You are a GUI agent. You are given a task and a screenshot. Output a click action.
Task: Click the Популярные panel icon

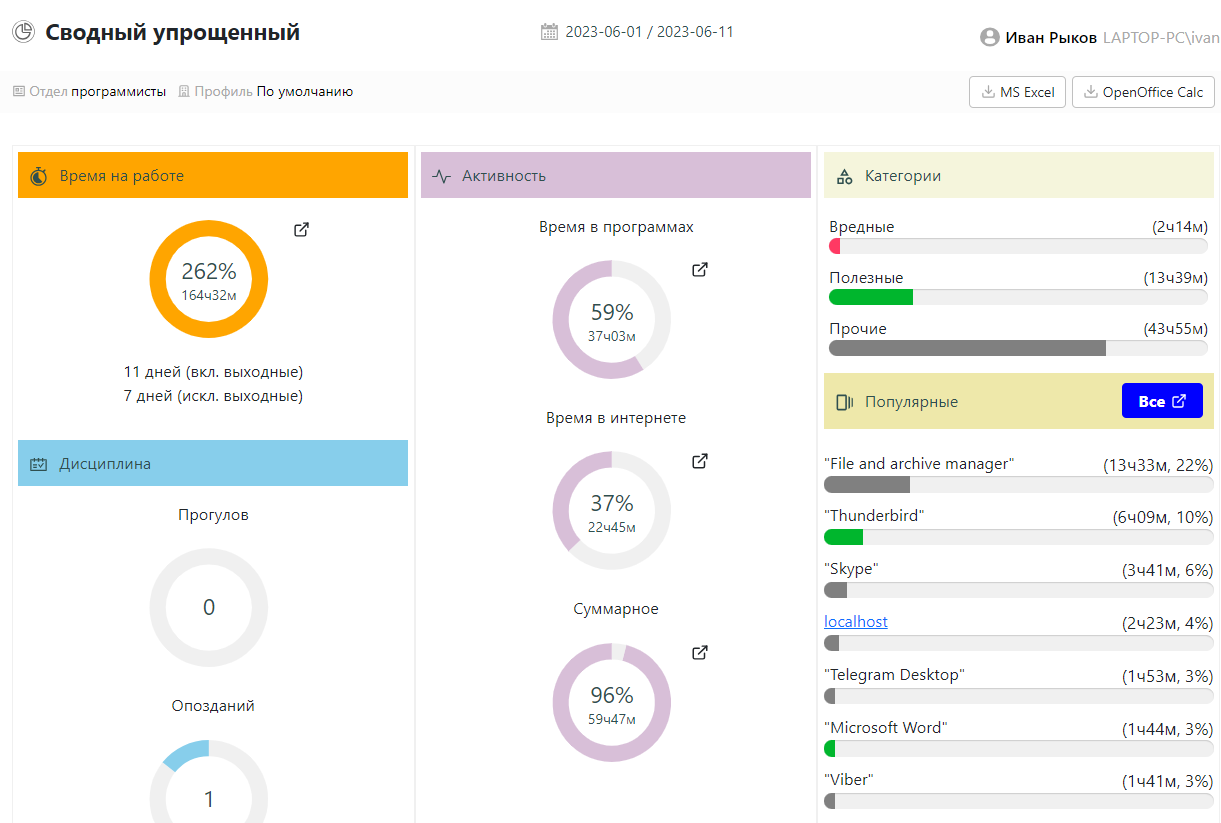[x=844, y=402]
